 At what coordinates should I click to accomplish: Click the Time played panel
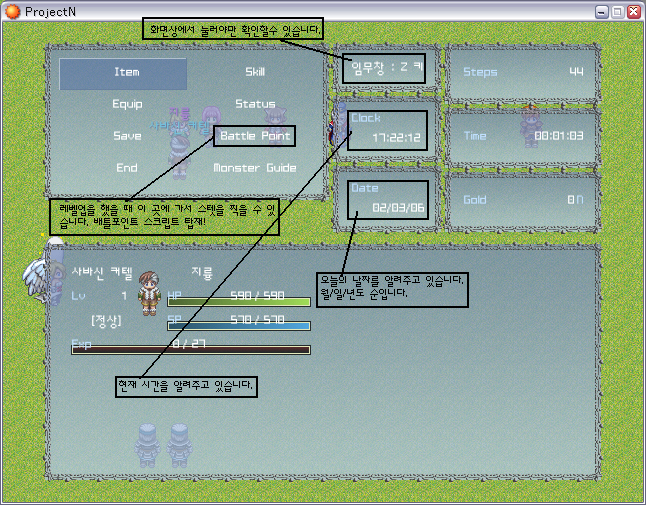tap(522, 136)
